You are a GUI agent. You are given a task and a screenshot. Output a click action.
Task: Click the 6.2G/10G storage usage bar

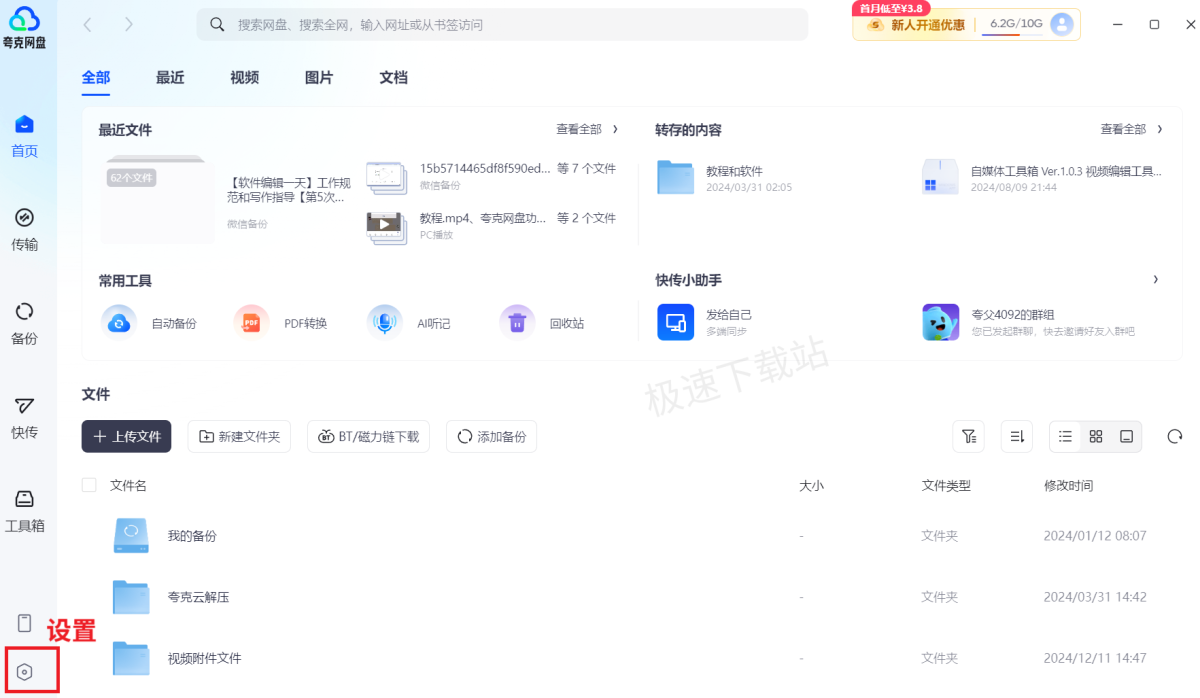(1015, 25)
